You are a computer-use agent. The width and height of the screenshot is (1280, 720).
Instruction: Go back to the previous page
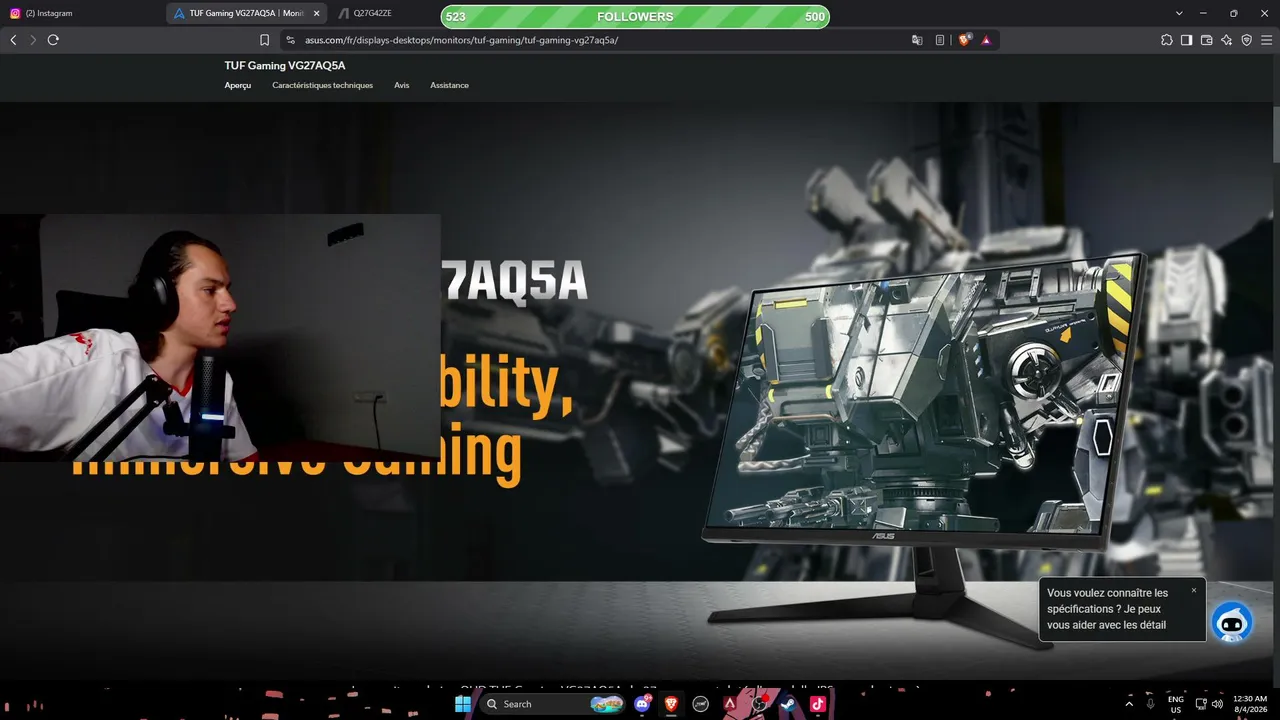coord(13,40)
